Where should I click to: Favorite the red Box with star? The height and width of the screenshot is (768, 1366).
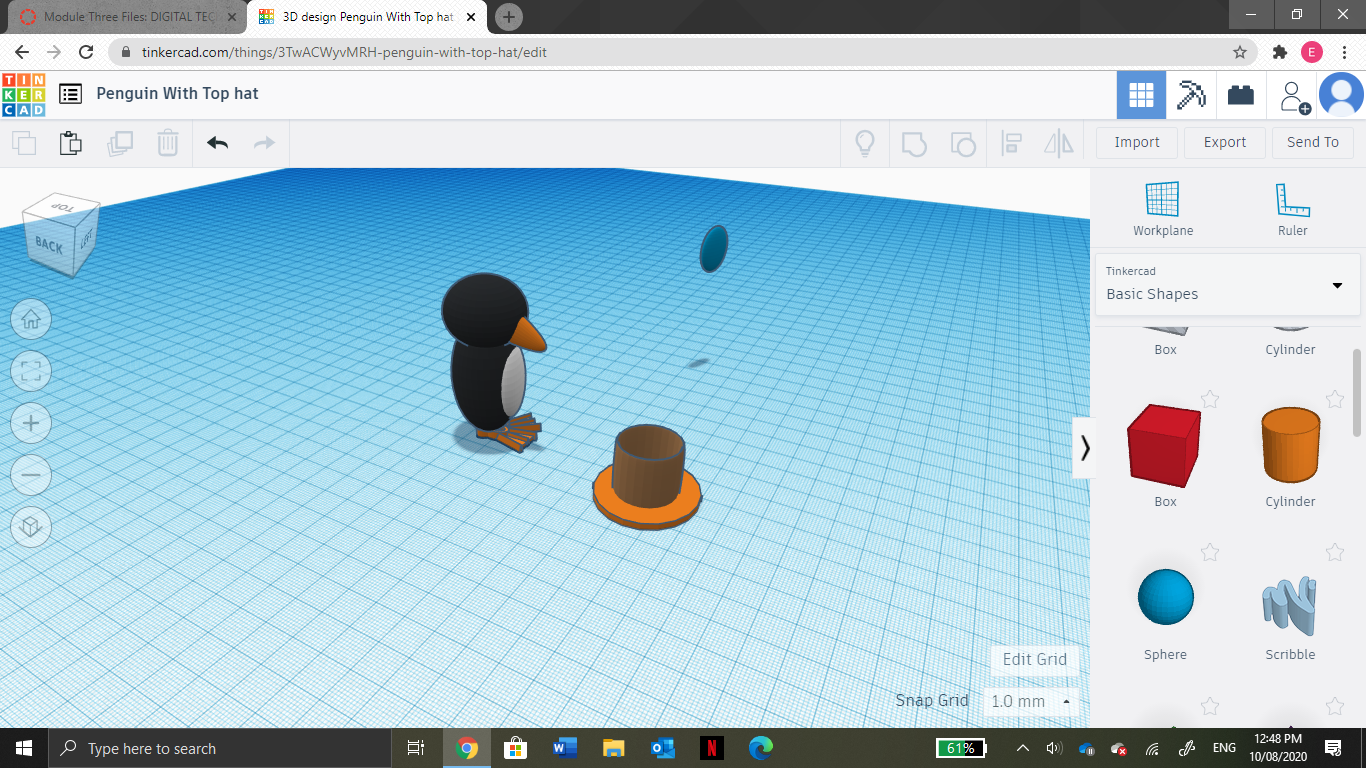coord(1210,400)
